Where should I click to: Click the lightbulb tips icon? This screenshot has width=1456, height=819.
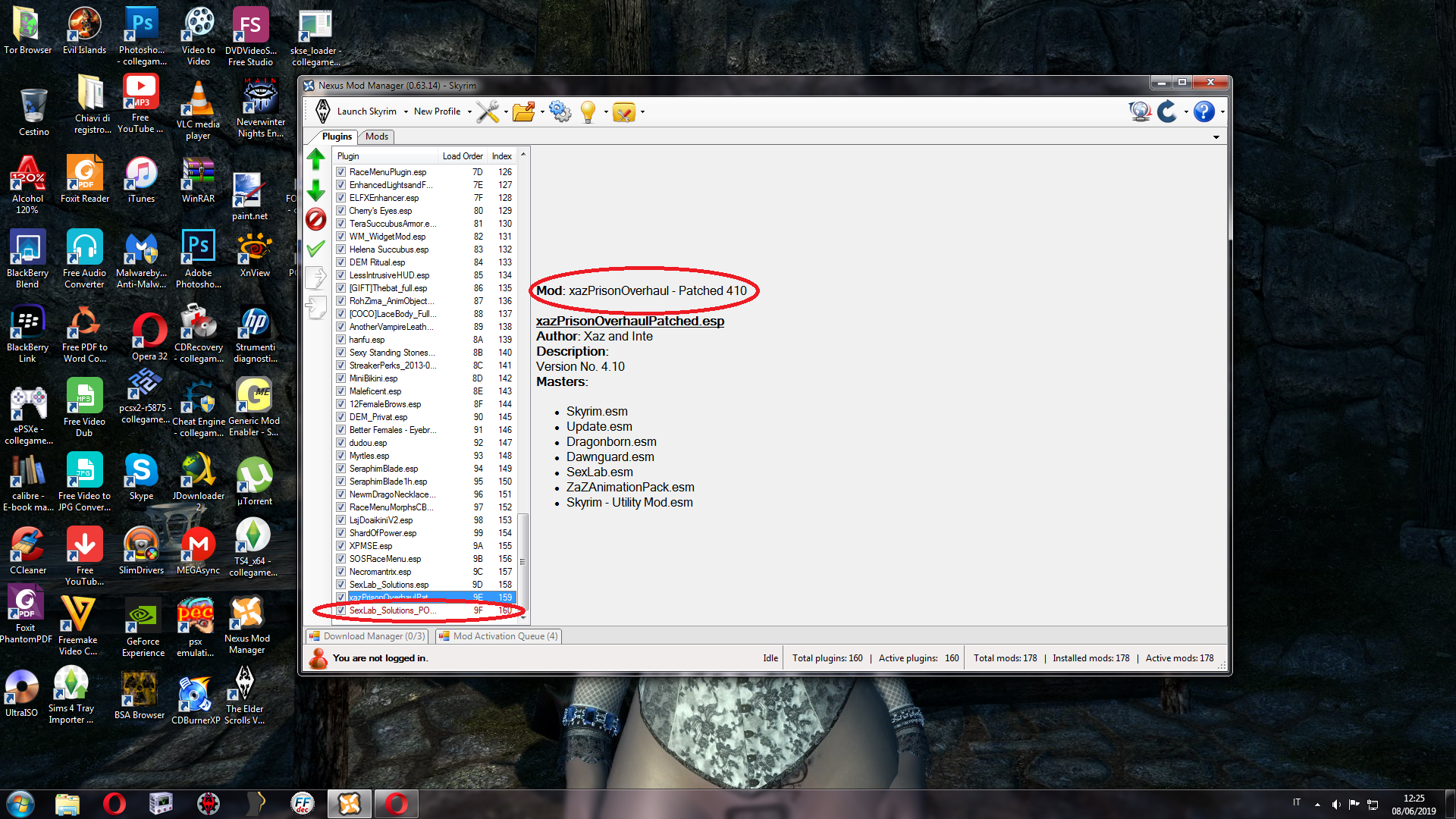[x=588, y=111]
